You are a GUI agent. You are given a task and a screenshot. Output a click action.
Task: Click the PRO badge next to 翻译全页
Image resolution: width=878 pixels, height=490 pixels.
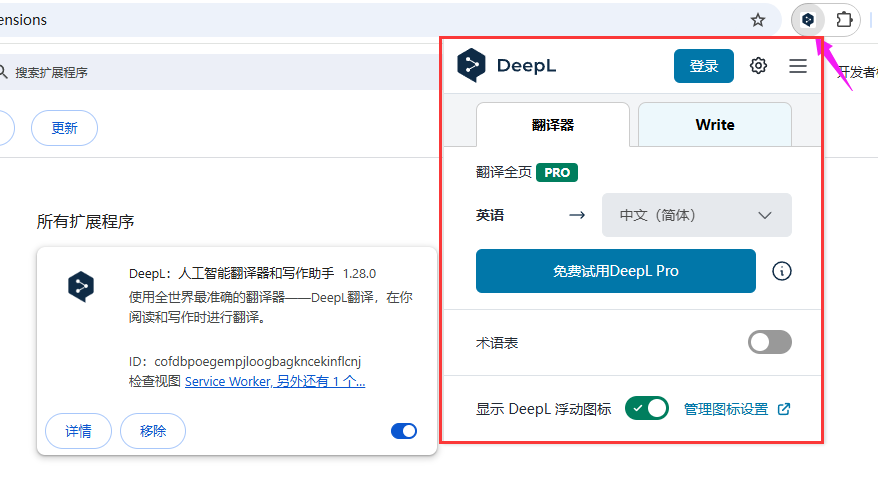tap(557, 172)
